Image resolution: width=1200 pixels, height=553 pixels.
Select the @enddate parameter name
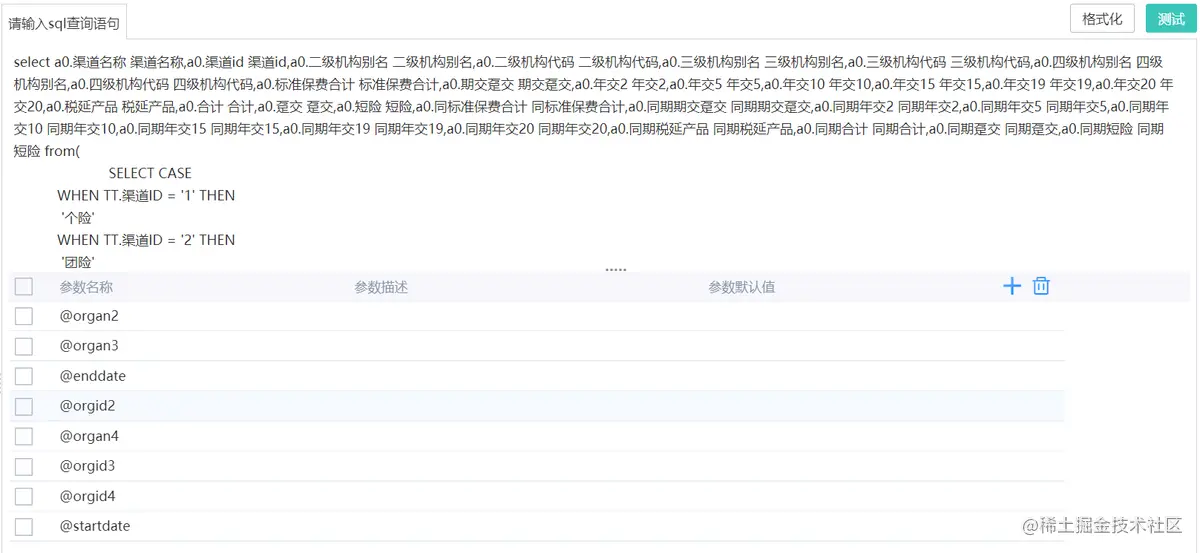pos(93,376)
